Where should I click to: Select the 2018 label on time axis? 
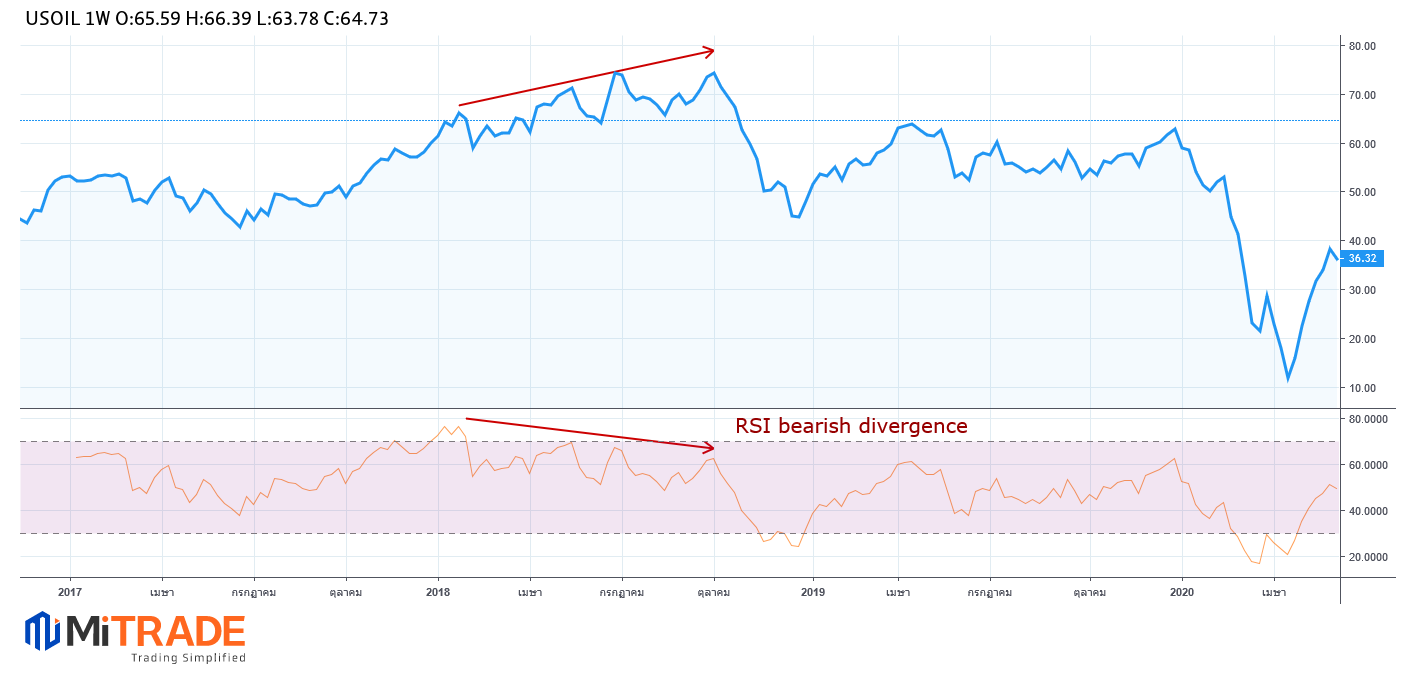click(438, 593)
